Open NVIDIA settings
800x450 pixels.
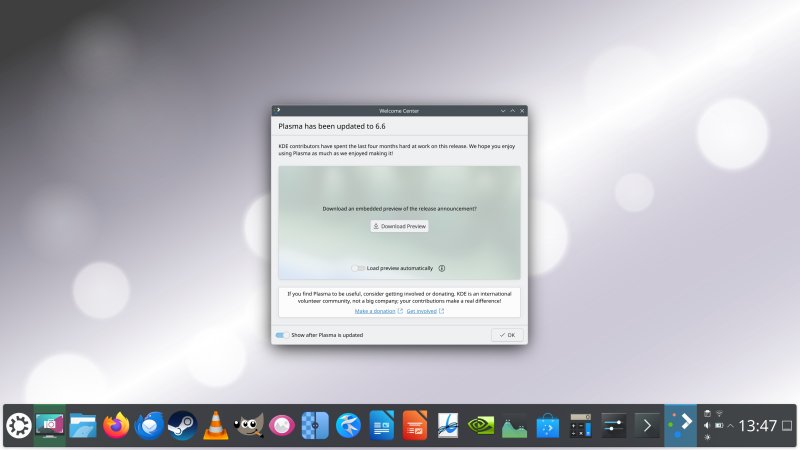pos(481,426)
